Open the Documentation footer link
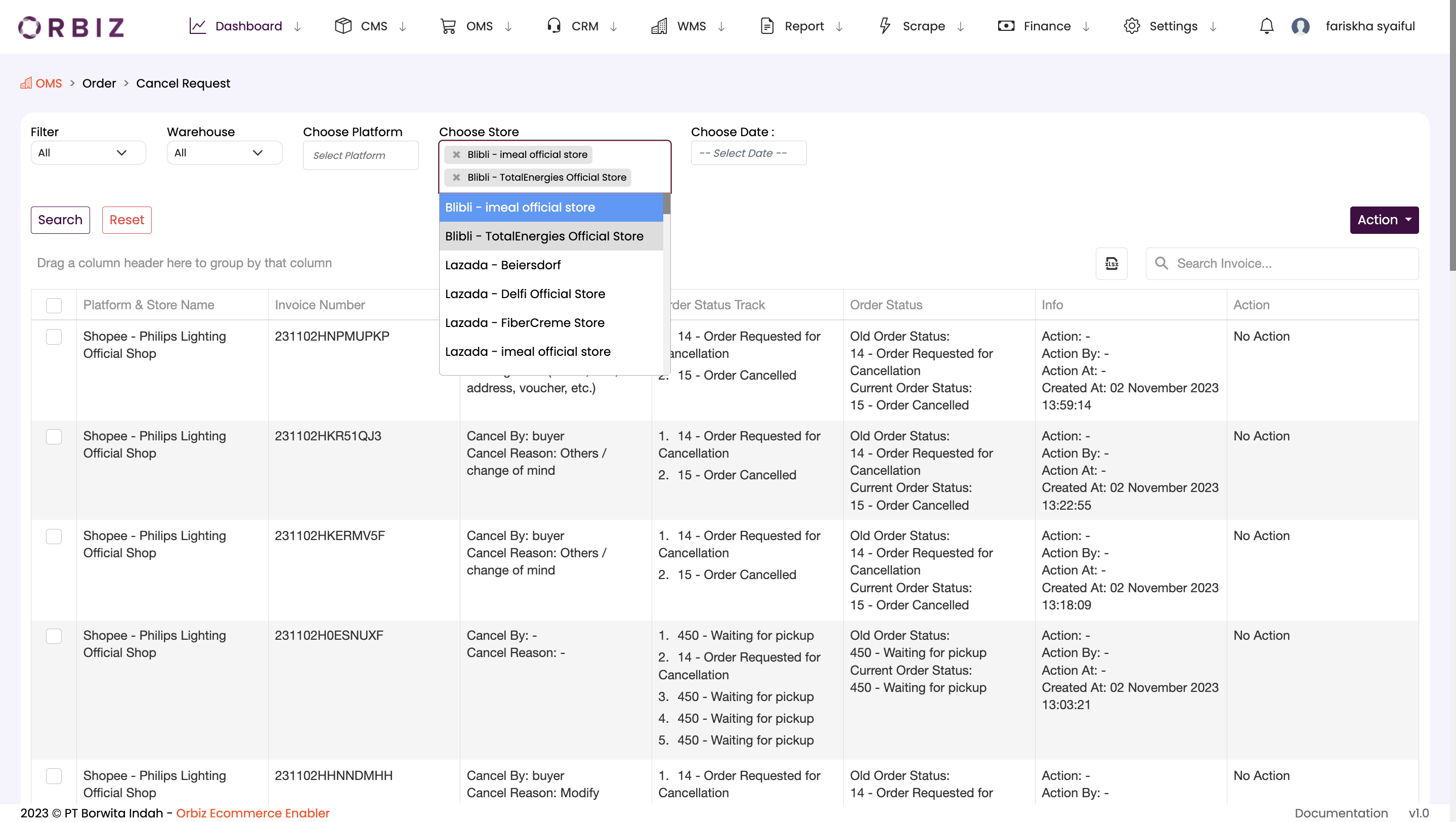 1341,813
